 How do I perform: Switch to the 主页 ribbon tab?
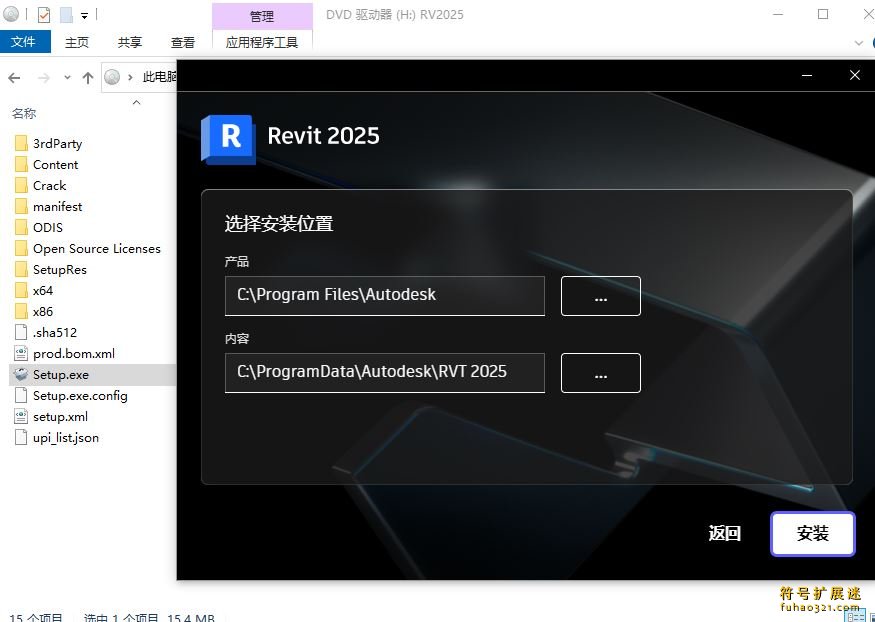76,42
